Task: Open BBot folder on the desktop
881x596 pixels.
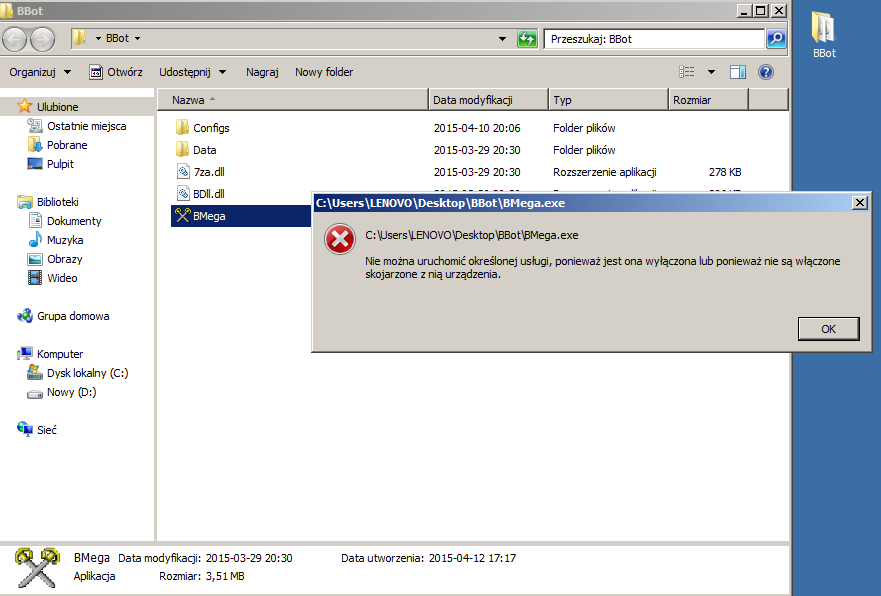Action: coord(824,33)
